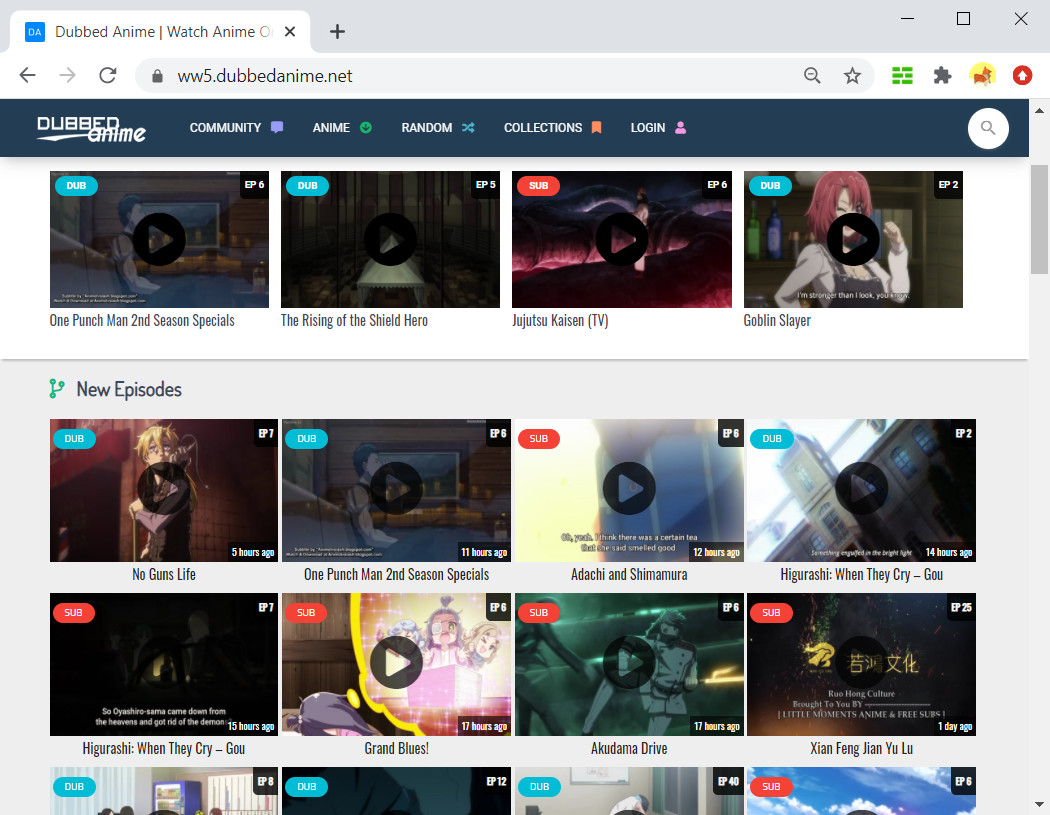The height and width of the screenshot is (815, 1050).
Task: Click the address bar URL field
Action: coord(469,76)
